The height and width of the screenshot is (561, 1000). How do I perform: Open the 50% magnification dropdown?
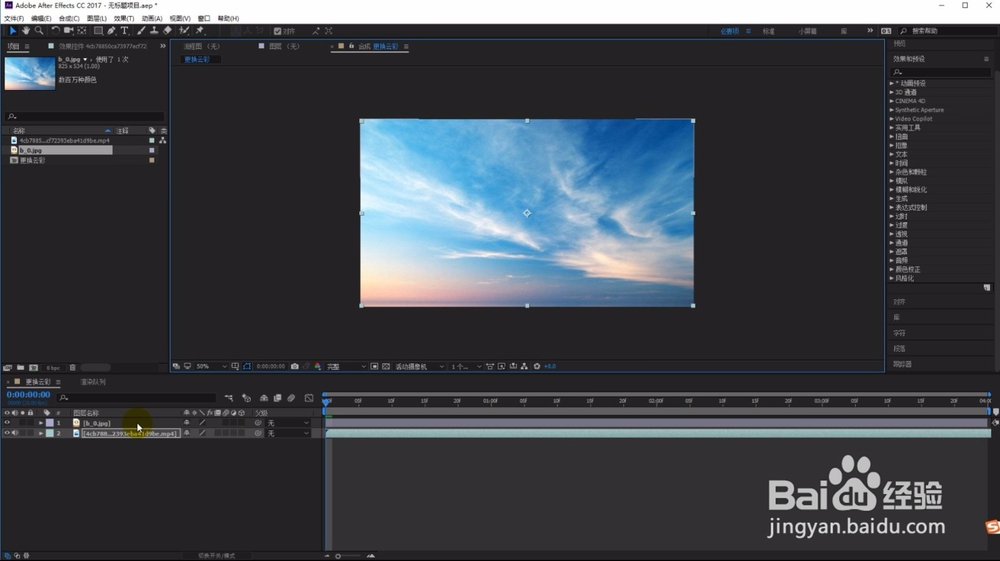(x=211, y=367)
